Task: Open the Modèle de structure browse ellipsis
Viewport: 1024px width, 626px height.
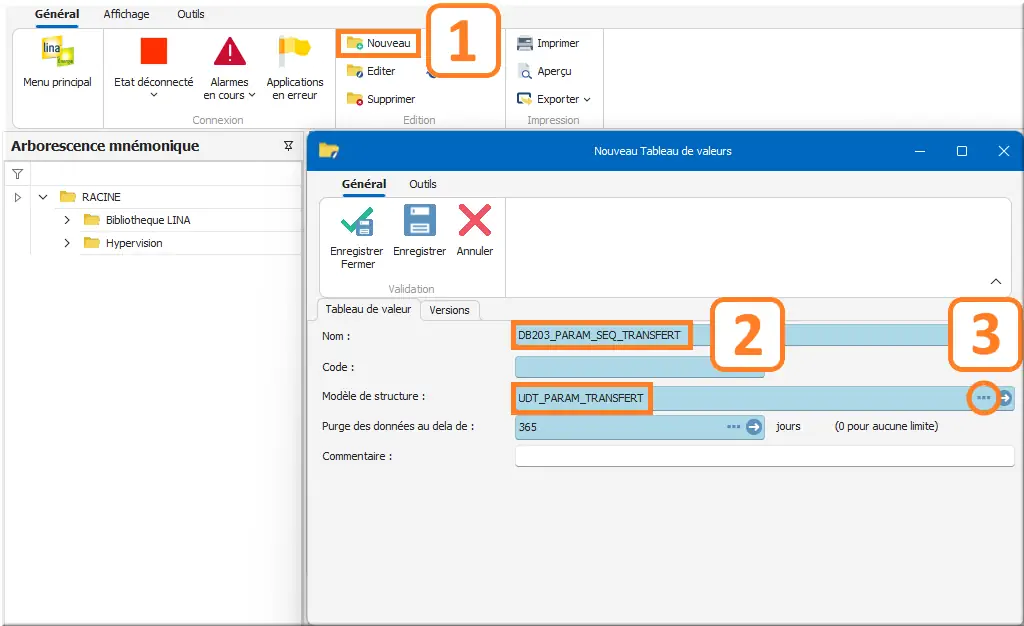Action: (x=984, y=398)
